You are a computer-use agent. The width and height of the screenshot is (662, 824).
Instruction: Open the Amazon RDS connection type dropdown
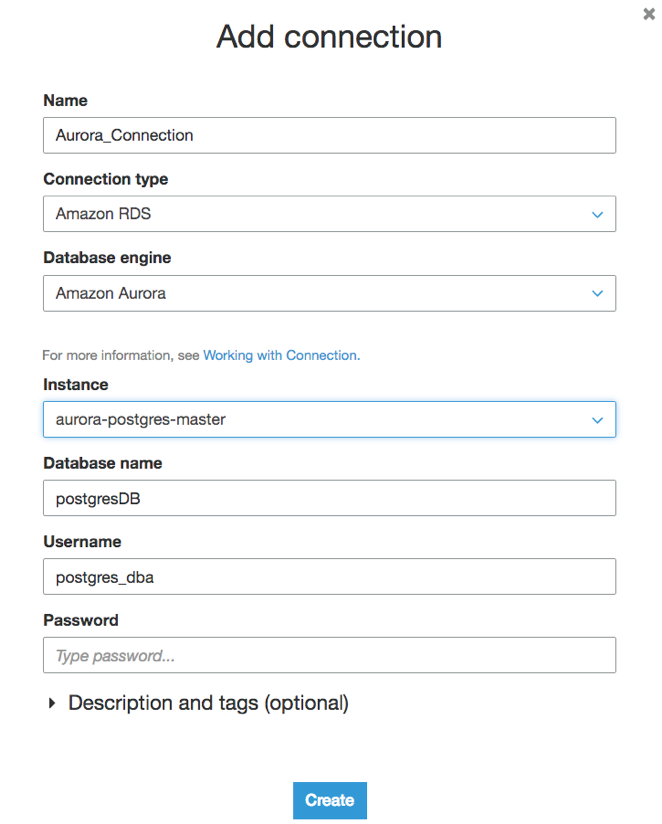click(x=328, y=214)
